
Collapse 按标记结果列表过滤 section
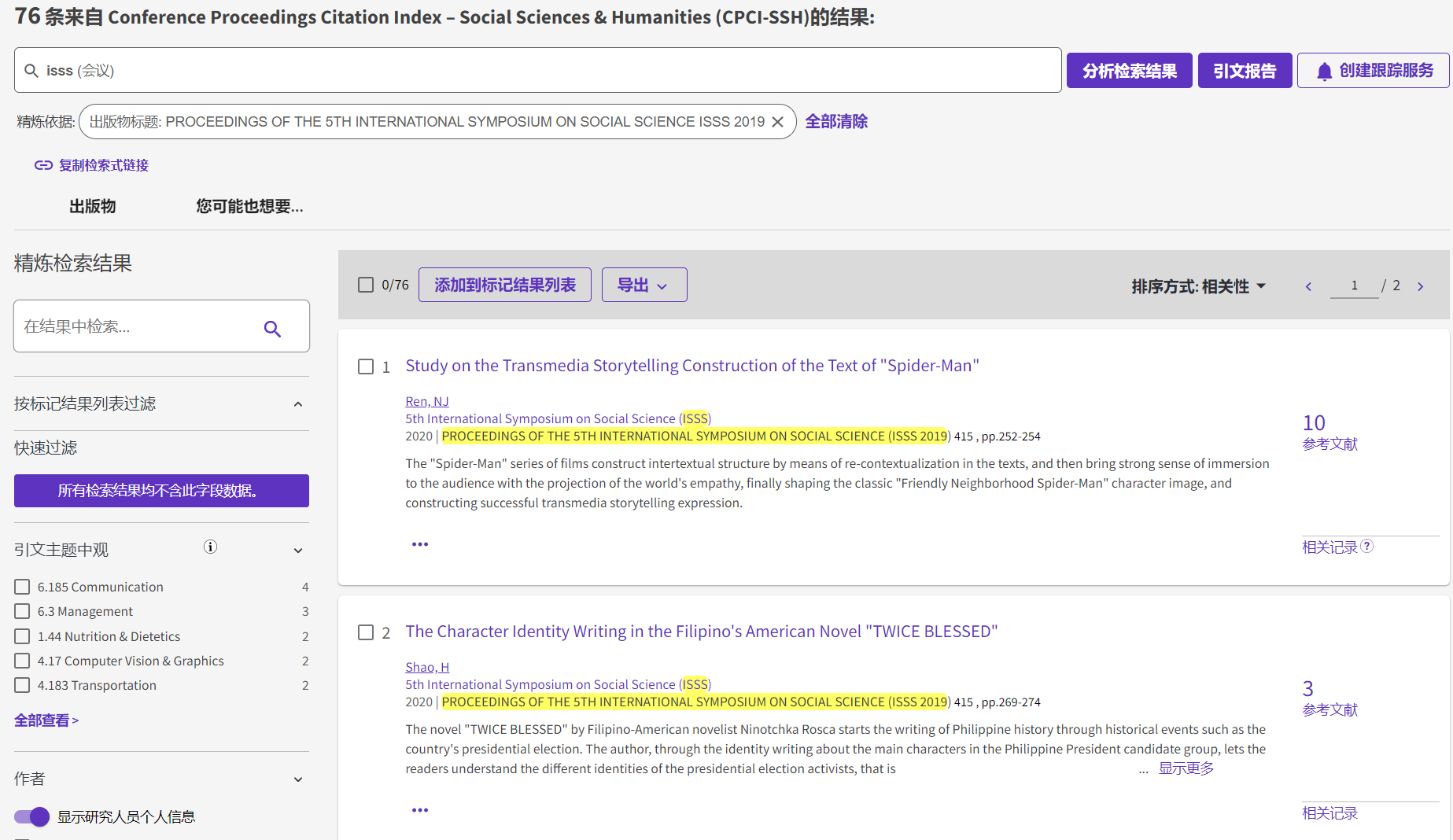click(298, 404)
